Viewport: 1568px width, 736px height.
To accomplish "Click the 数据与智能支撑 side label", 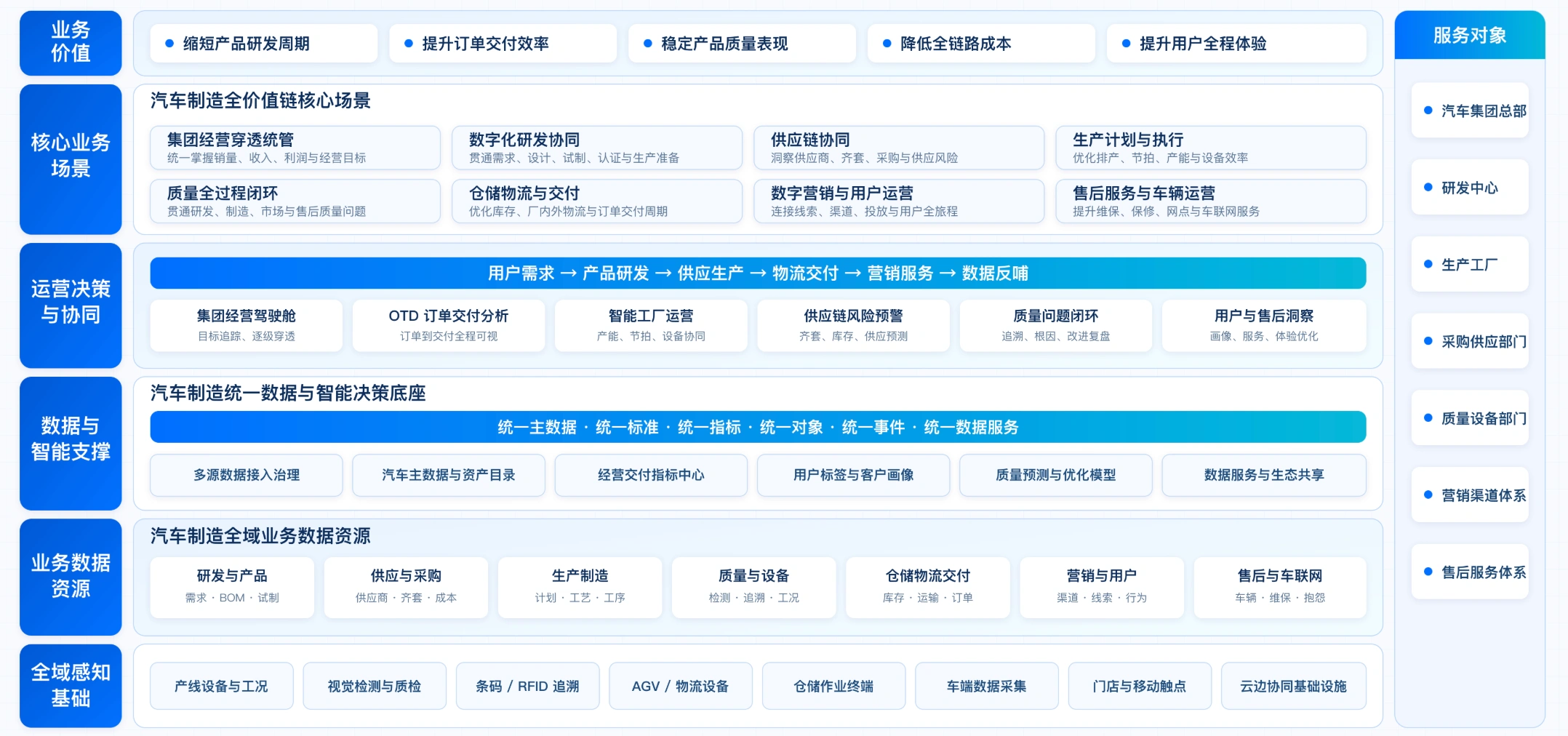I will [71, 443].
